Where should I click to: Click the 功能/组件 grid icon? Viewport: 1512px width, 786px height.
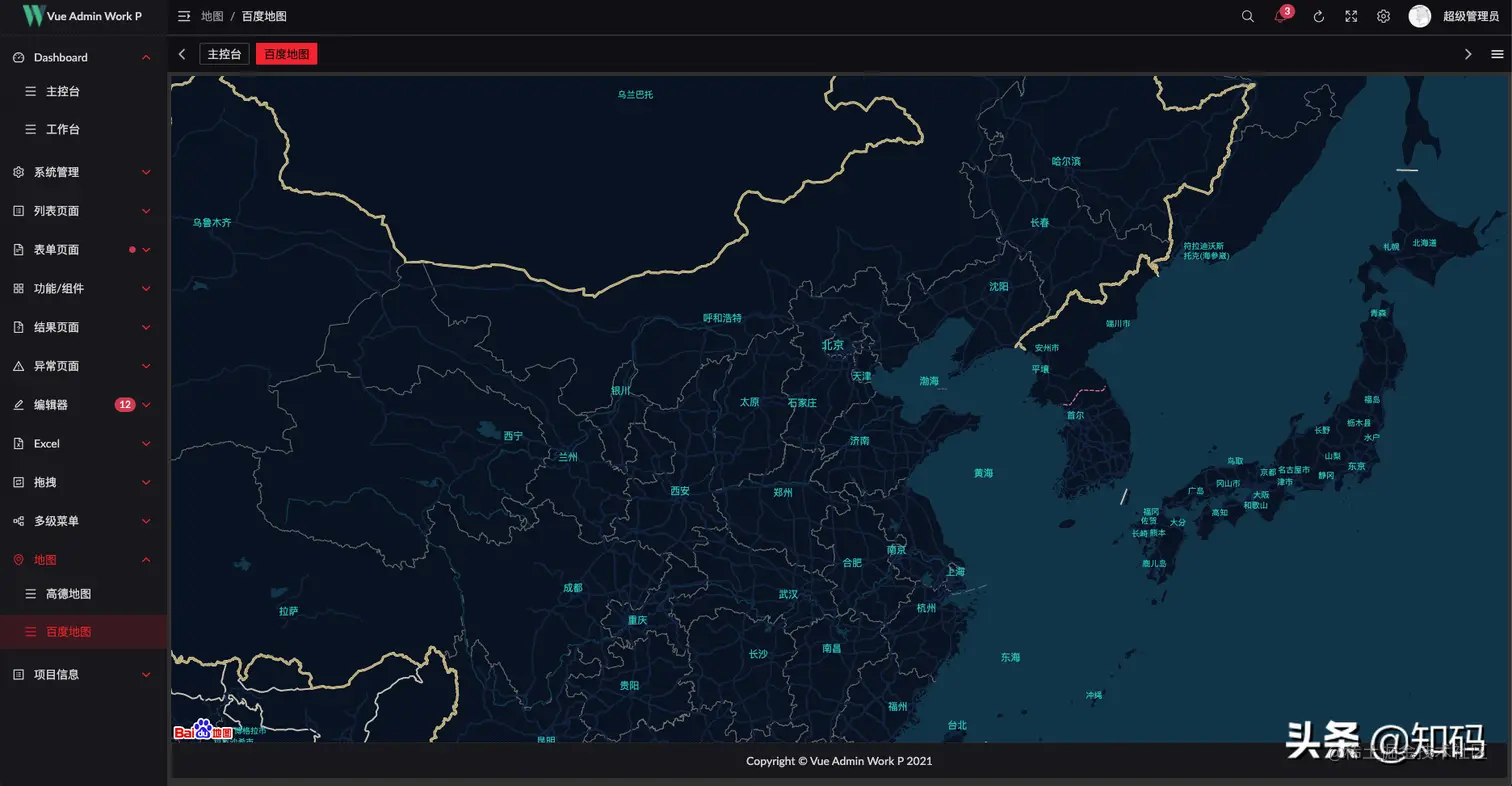pyautogui.click(x=18, y=289)
